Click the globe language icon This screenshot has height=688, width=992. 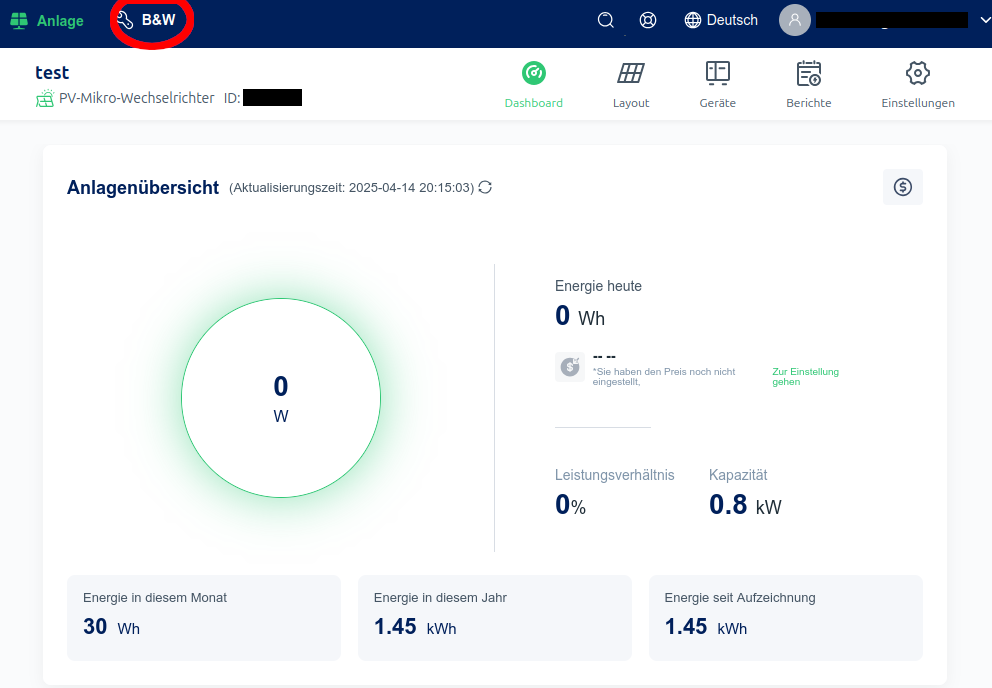pyautogui.click(x=693, y=20)
